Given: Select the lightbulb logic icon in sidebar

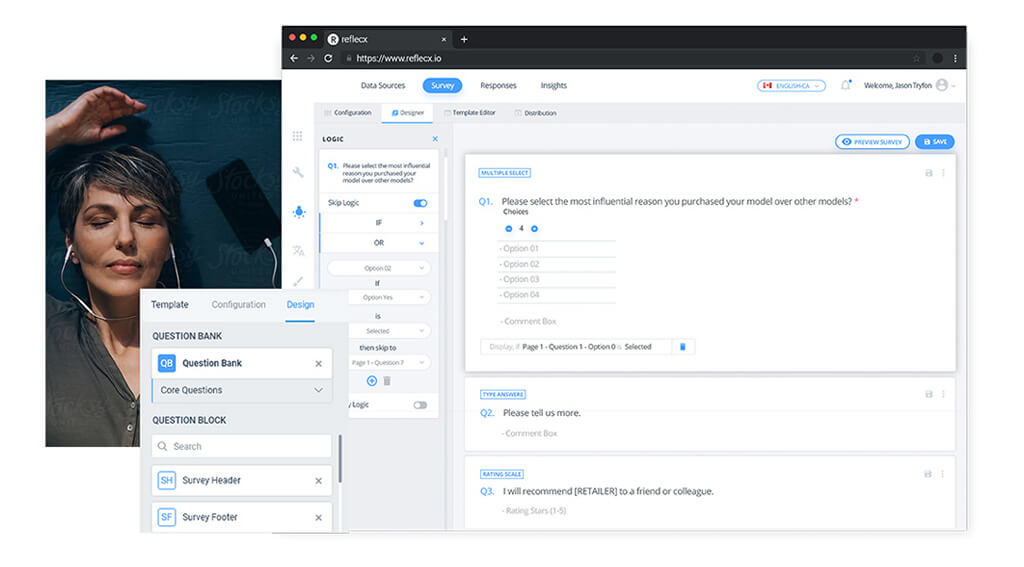Looking at the screenshot, I should click(298, 211).
